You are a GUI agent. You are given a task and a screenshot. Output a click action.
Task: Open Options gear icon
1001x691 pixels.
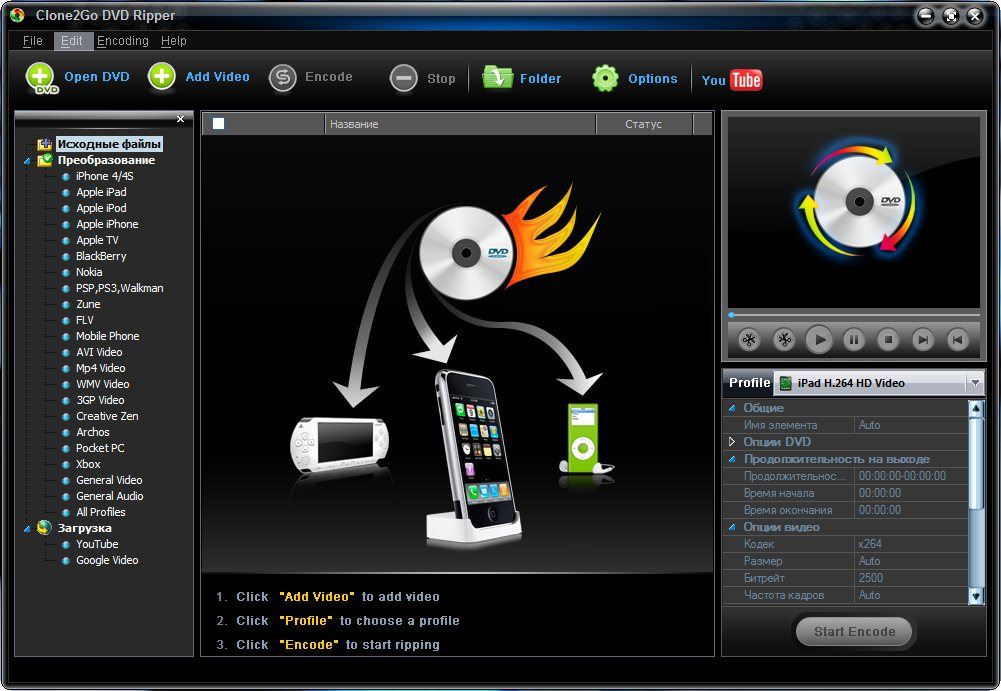(x=605, y=79)
